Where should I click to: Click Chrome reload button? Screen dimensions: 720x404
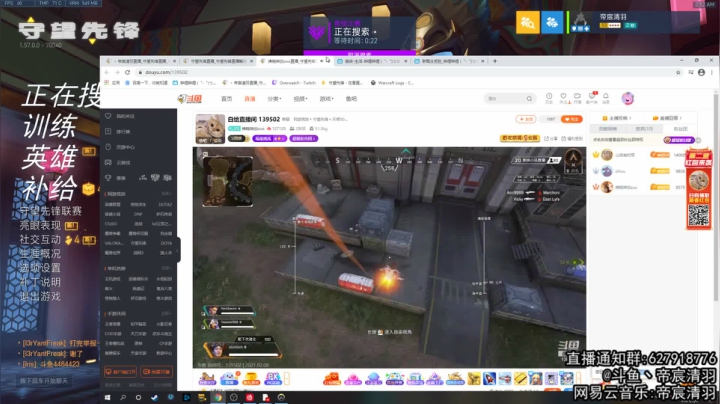pos(127,72)
